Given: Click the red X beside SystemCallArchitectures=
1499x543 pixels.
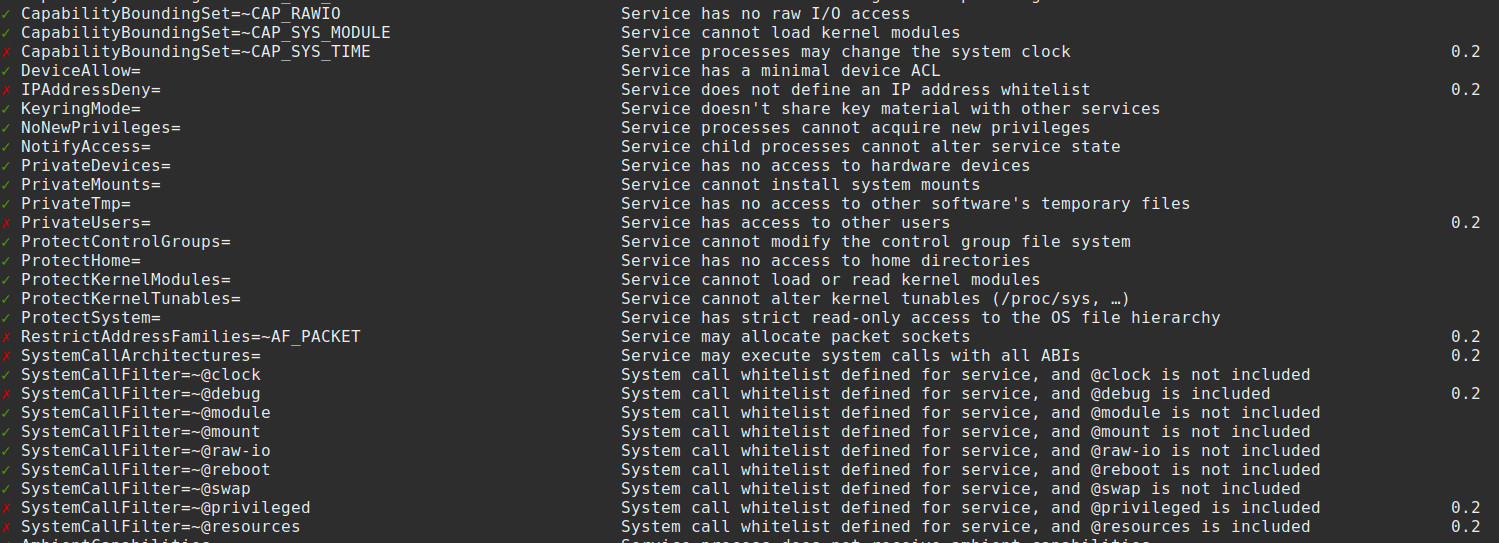Looking at the screenshot, I should [x=6, y=356].
